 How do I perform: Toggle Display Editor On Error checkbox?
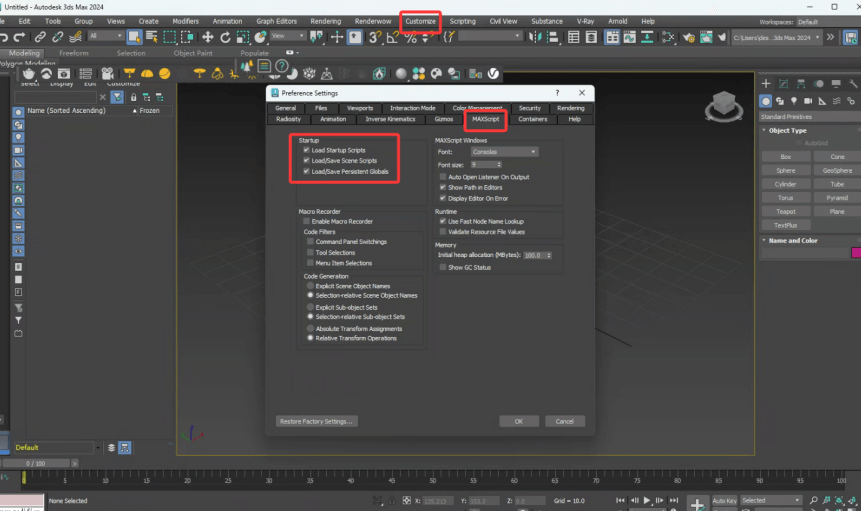pos(443,198)
